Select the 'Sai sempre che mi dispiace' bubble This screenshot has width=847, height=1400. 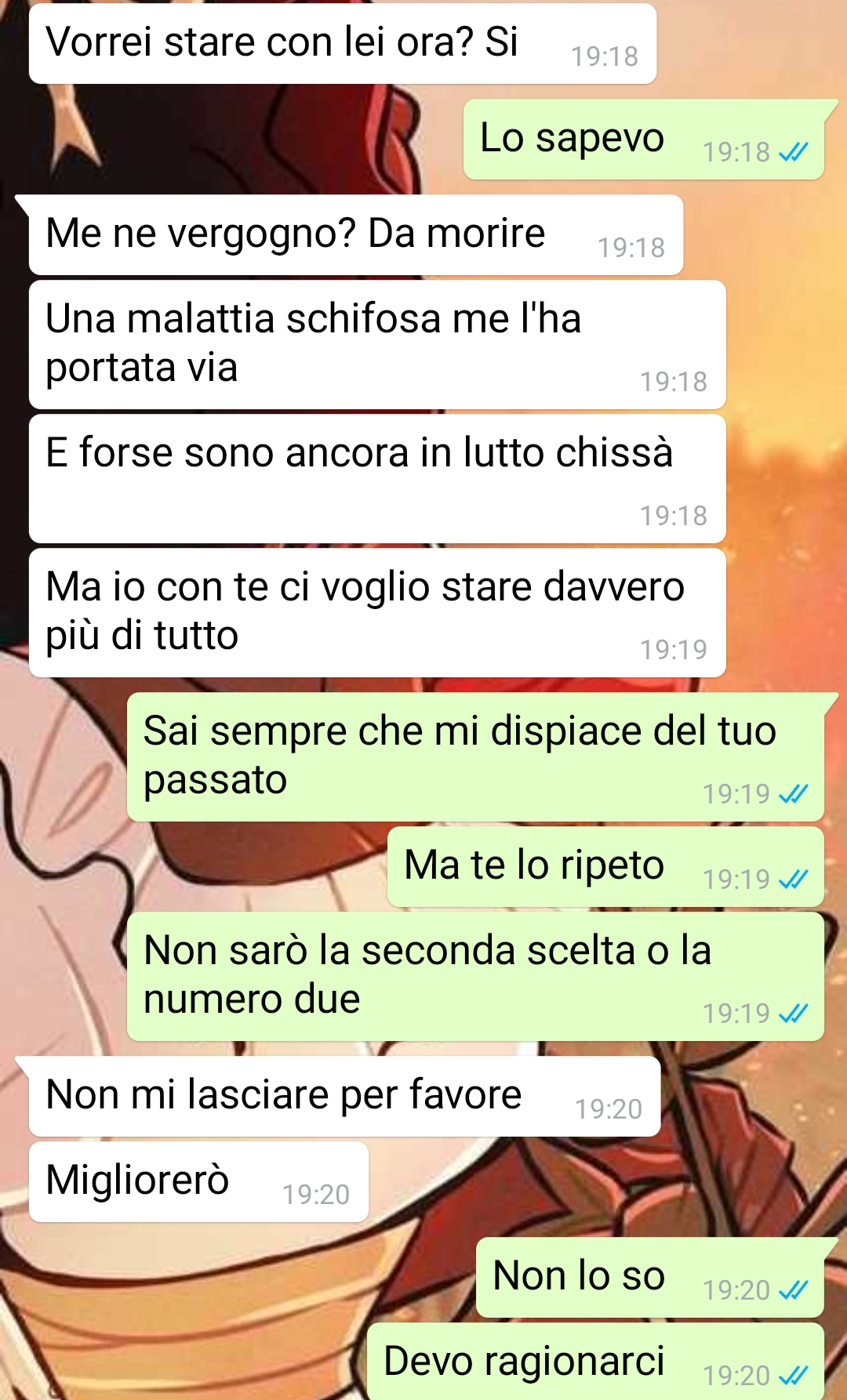475,757
